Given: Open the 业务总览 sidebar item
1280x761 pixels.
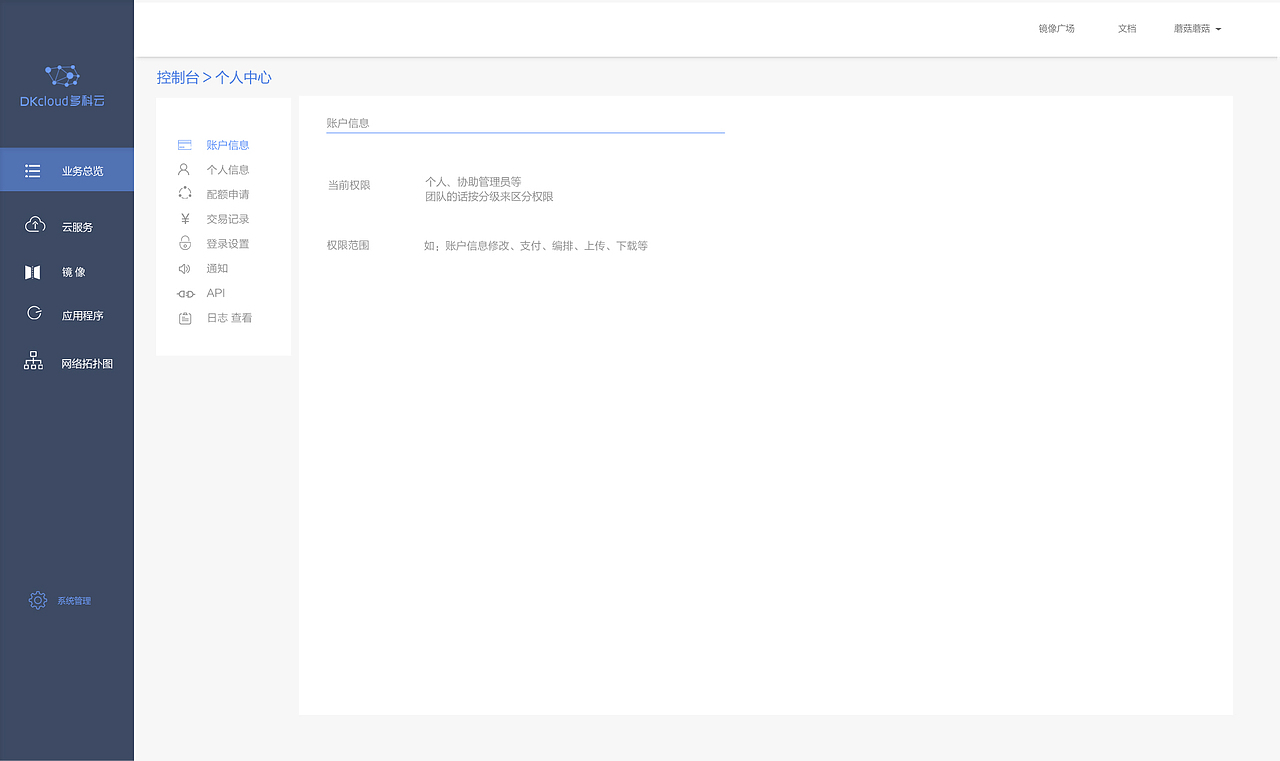Looking at the screenshot, I should click(x=67, y=170).
